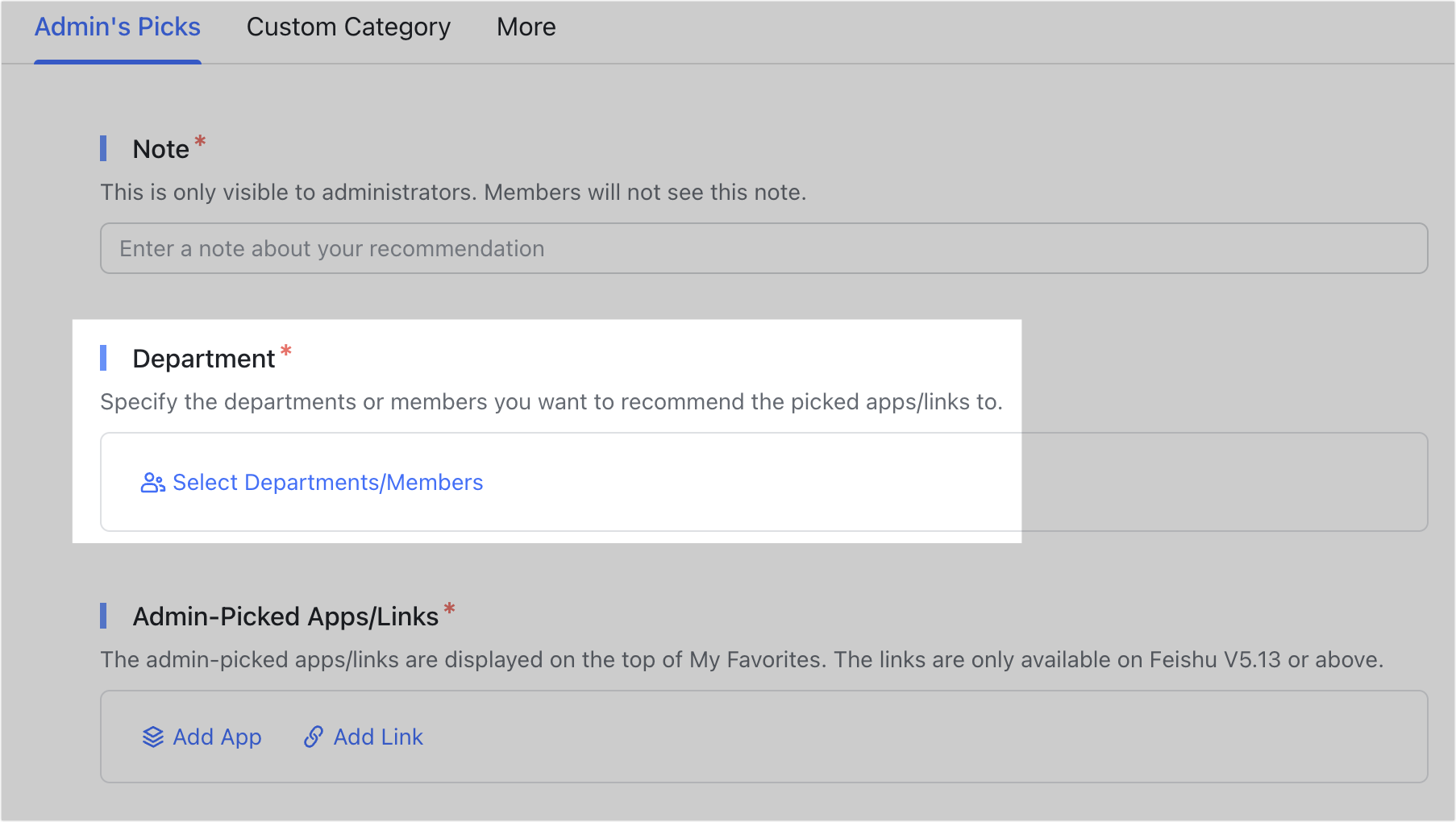
Task: Click the stacked layers icon for Add App
Action: point(153,737)
